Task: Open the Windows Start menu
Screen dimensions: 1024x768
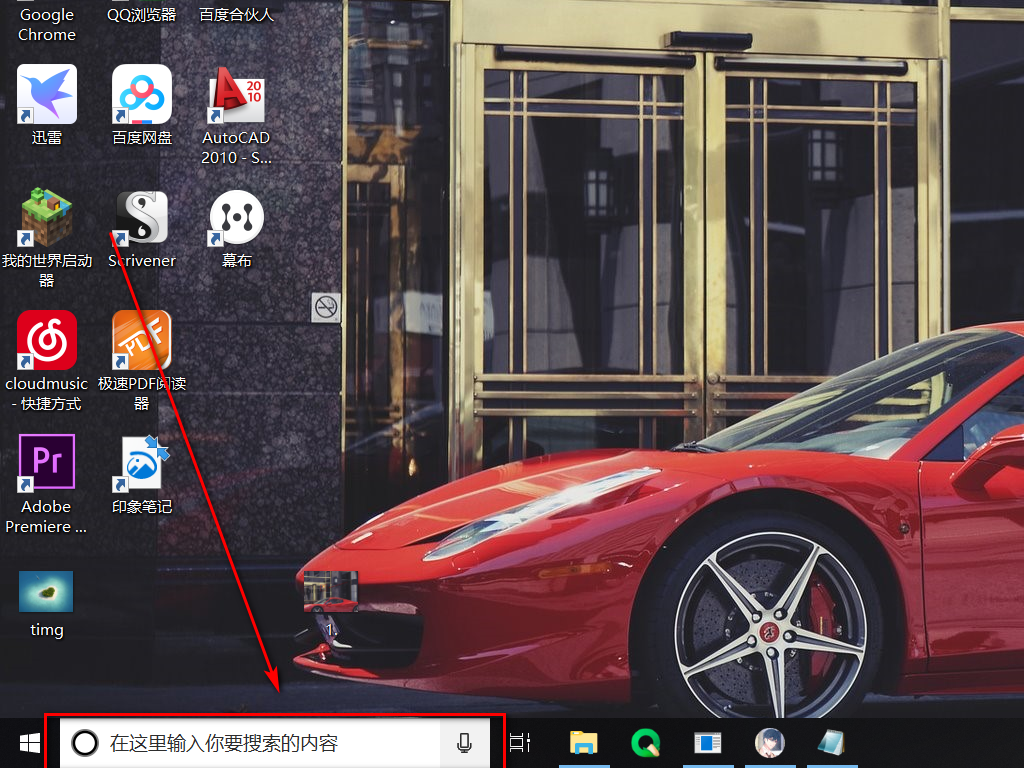Action: point(29,743)
